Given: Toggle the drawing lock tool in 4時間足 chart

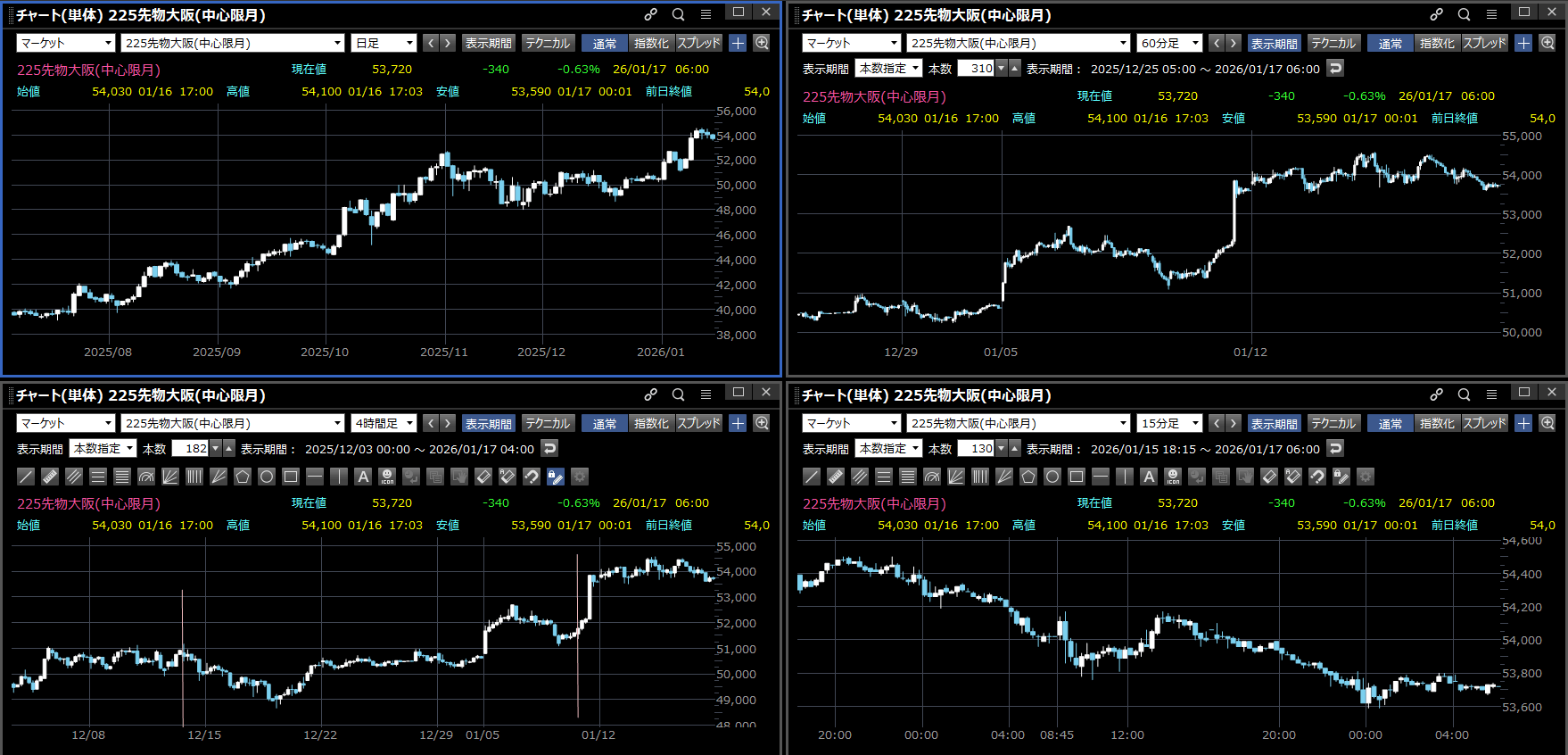Looking at the screenshot, I should pos(556,477).
